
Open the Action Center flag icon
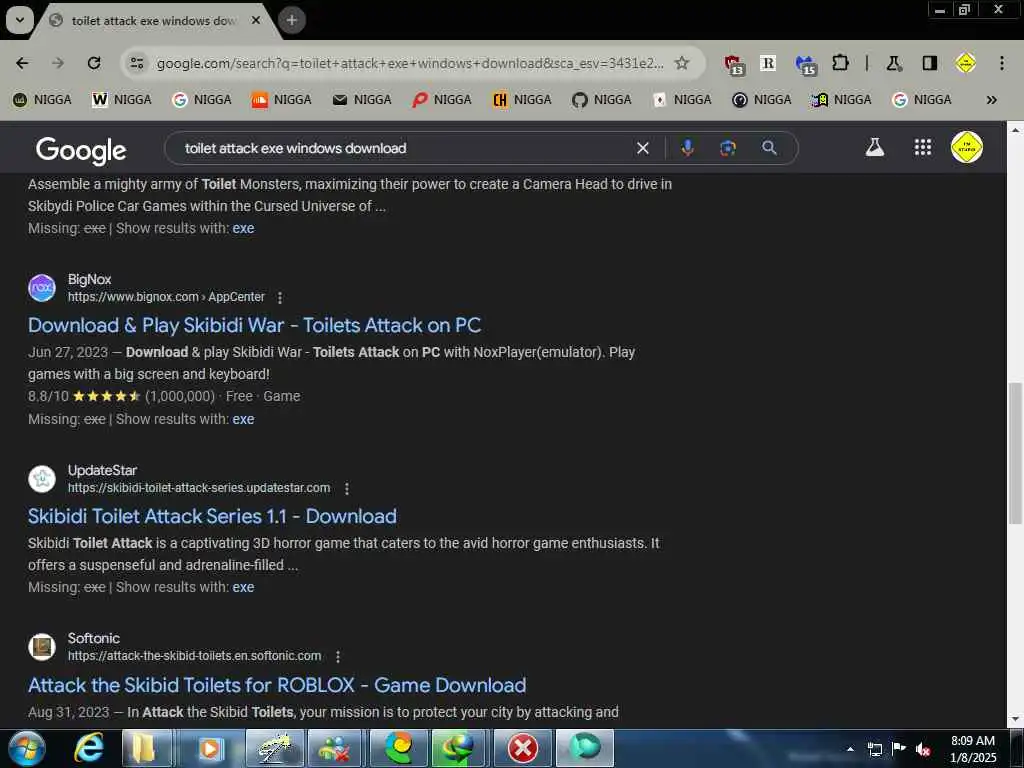click(x=899, y=748)
